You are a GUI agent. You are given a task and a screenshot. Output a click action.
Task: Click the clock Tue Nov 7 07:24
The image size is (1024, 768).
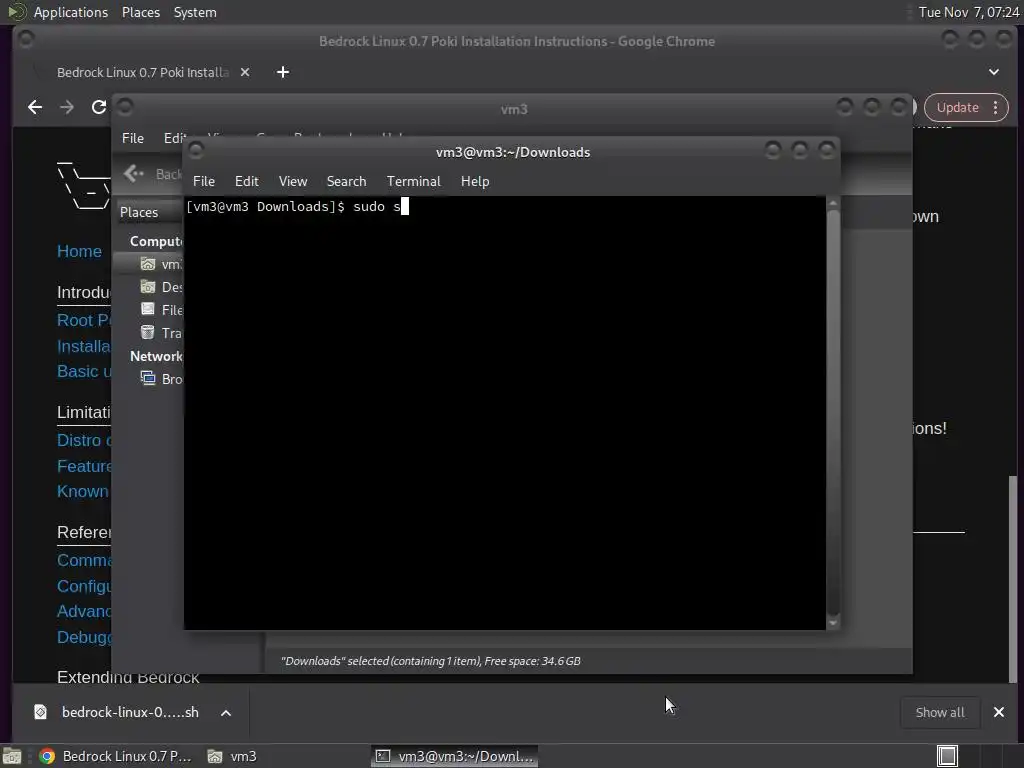click(x=968, y=12)
